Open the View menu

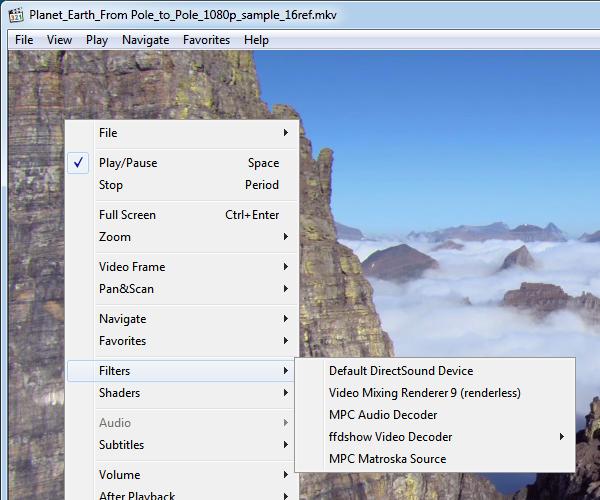(59, 40)
